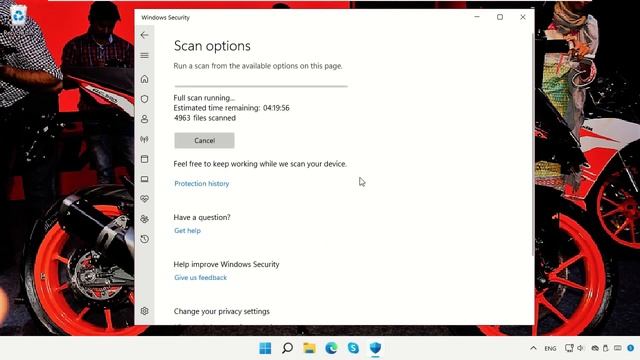Cancel the running full scan
Screen dimensions: 640x360
click(x=204, y=140)
